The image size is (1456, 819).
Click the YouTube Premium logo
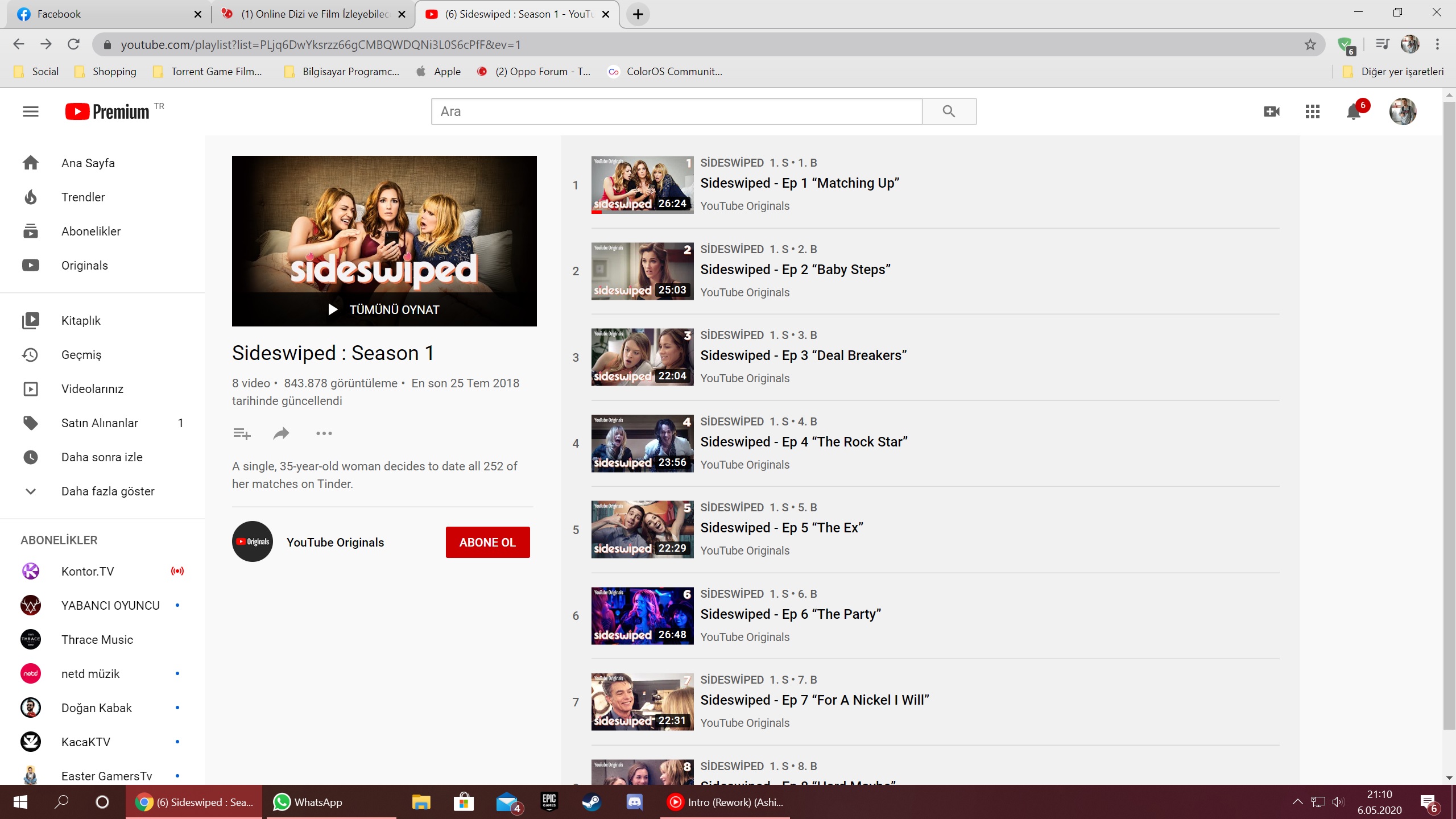click(x=107, y=111)
